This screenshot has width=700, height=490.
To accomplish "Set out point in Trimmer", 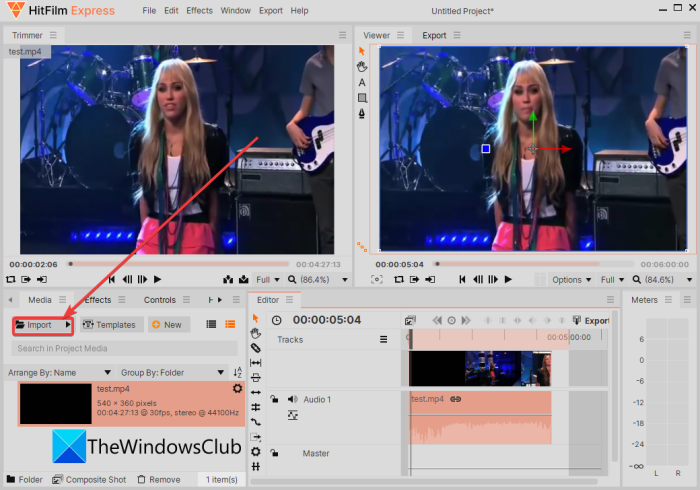I will click(x=42, y=279).
